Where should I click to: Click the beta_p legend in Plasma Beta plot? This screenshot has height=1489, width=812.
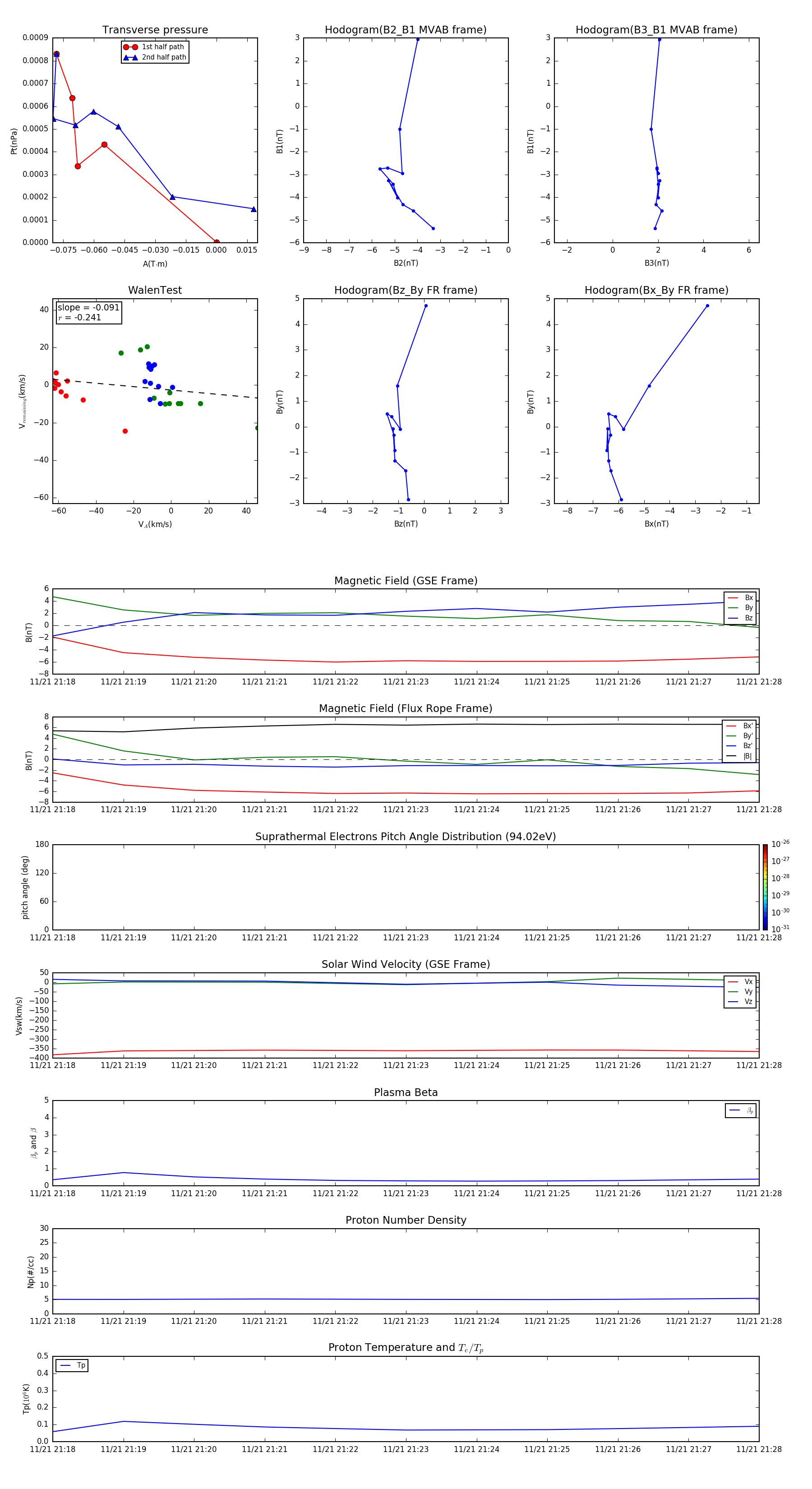tap(741, 1110)
